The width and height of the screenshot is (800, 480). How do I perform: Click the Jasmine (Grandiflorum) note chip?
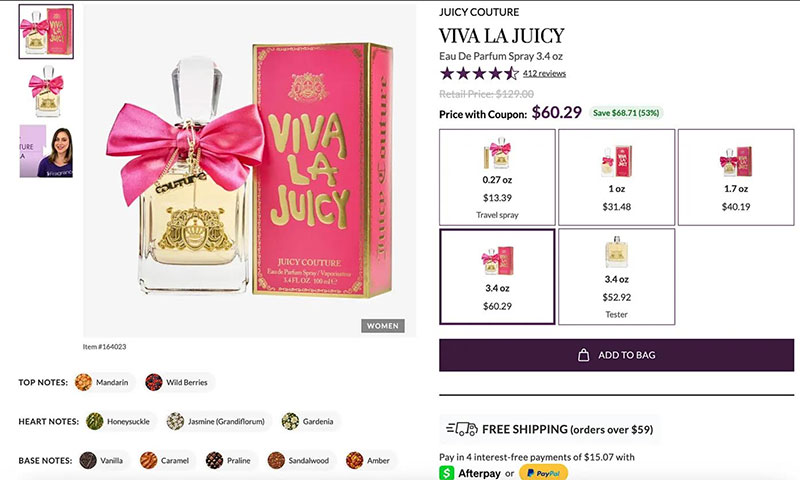click(218, 421)
